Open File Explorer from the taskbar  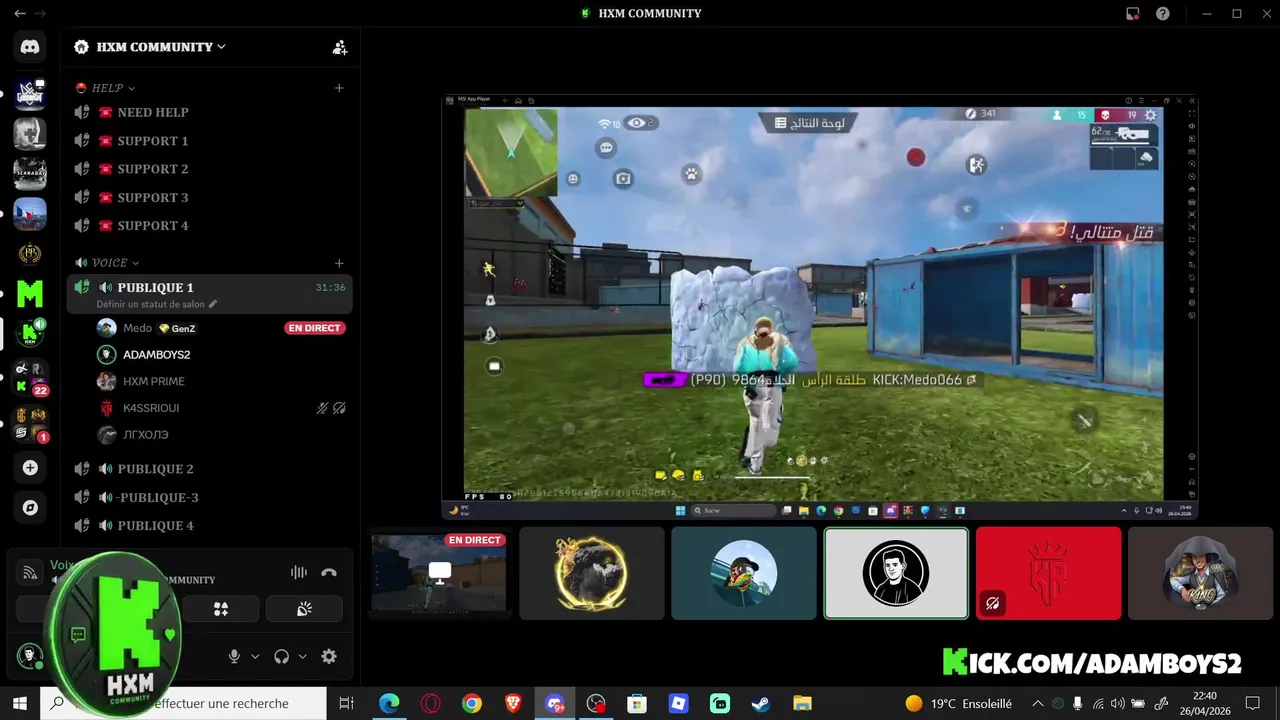pyautogui.click(x=802, y=704)
